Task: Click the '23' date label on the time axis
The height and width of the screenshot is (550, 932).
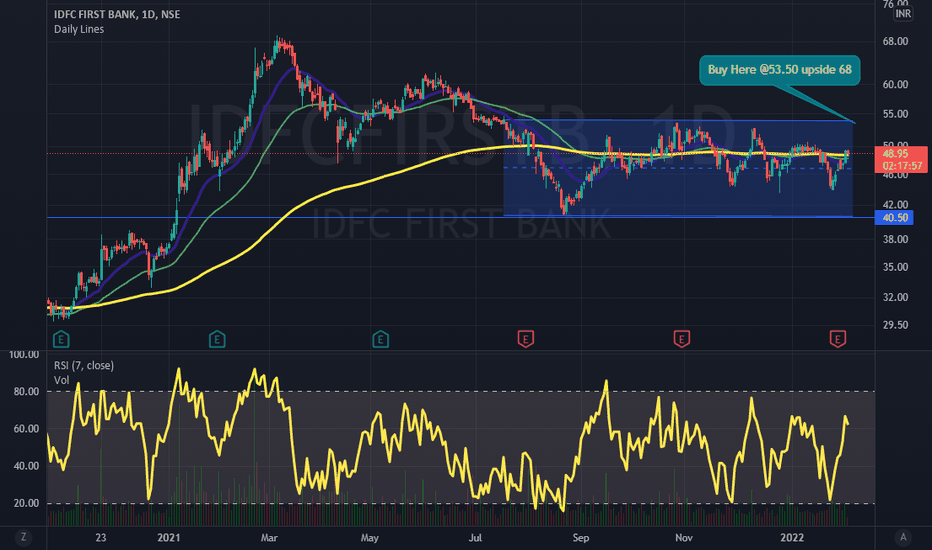Action: (100, 538)
